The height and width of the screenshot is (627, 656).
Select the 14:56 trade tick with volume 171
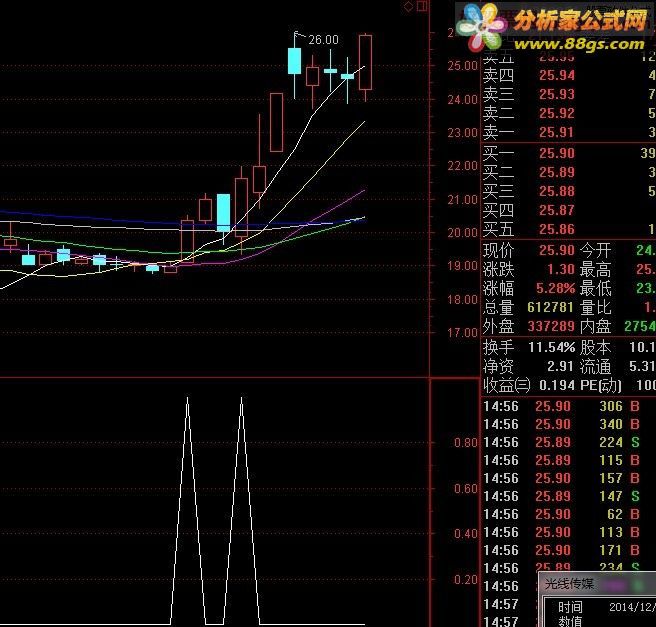pos(561,550)
